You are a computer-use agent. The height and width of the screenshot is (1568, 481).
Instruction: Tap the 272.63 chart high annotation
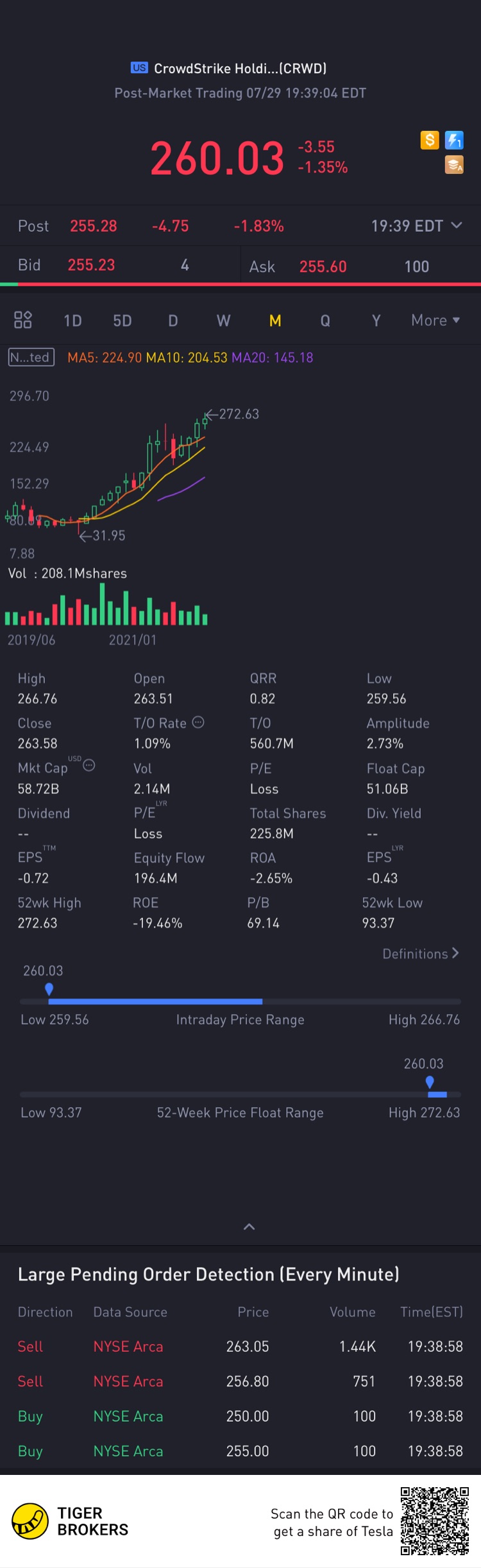coord(232,414)
